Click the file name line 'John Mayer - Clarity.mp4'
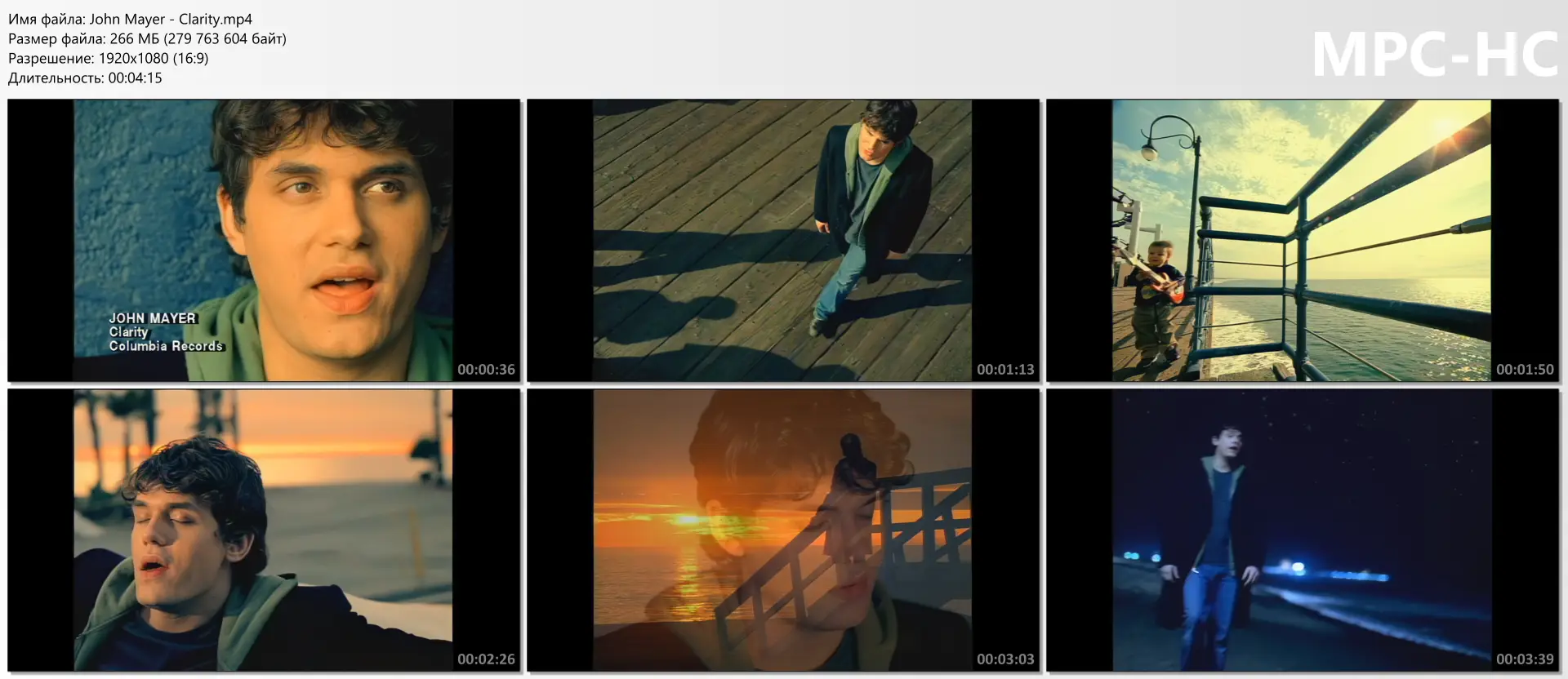 (x=131, y=19)
